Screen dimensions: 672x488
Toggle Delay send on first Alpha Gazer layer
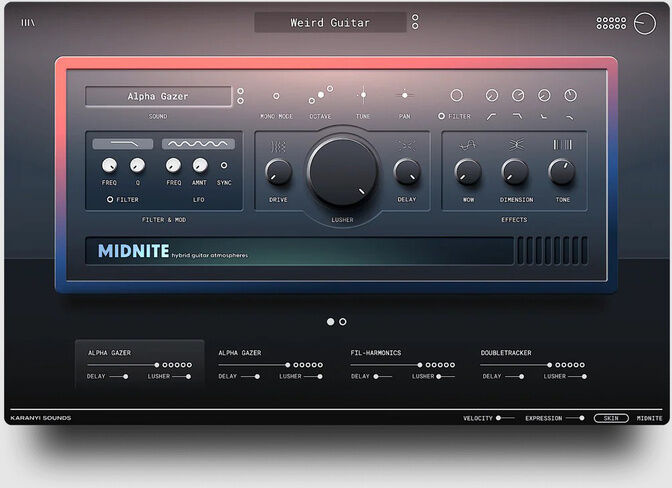pos(119,377)
